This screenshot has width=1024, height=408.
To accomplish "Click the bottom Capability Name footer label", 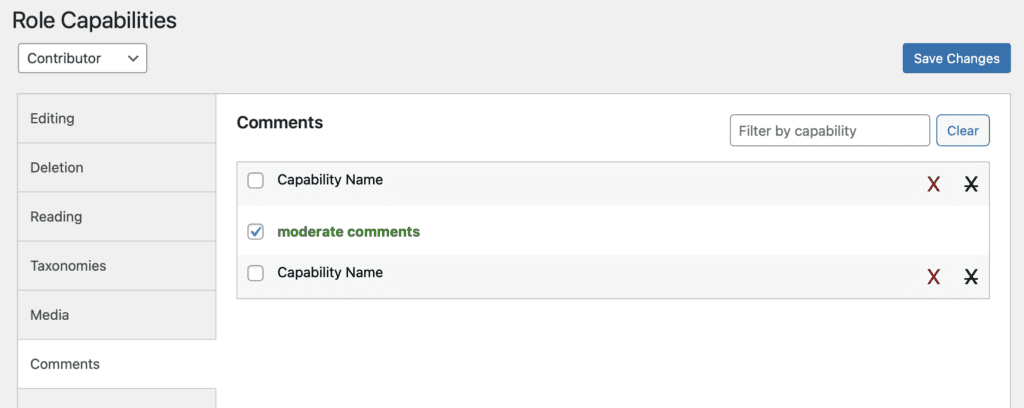I will pos(330,272).
